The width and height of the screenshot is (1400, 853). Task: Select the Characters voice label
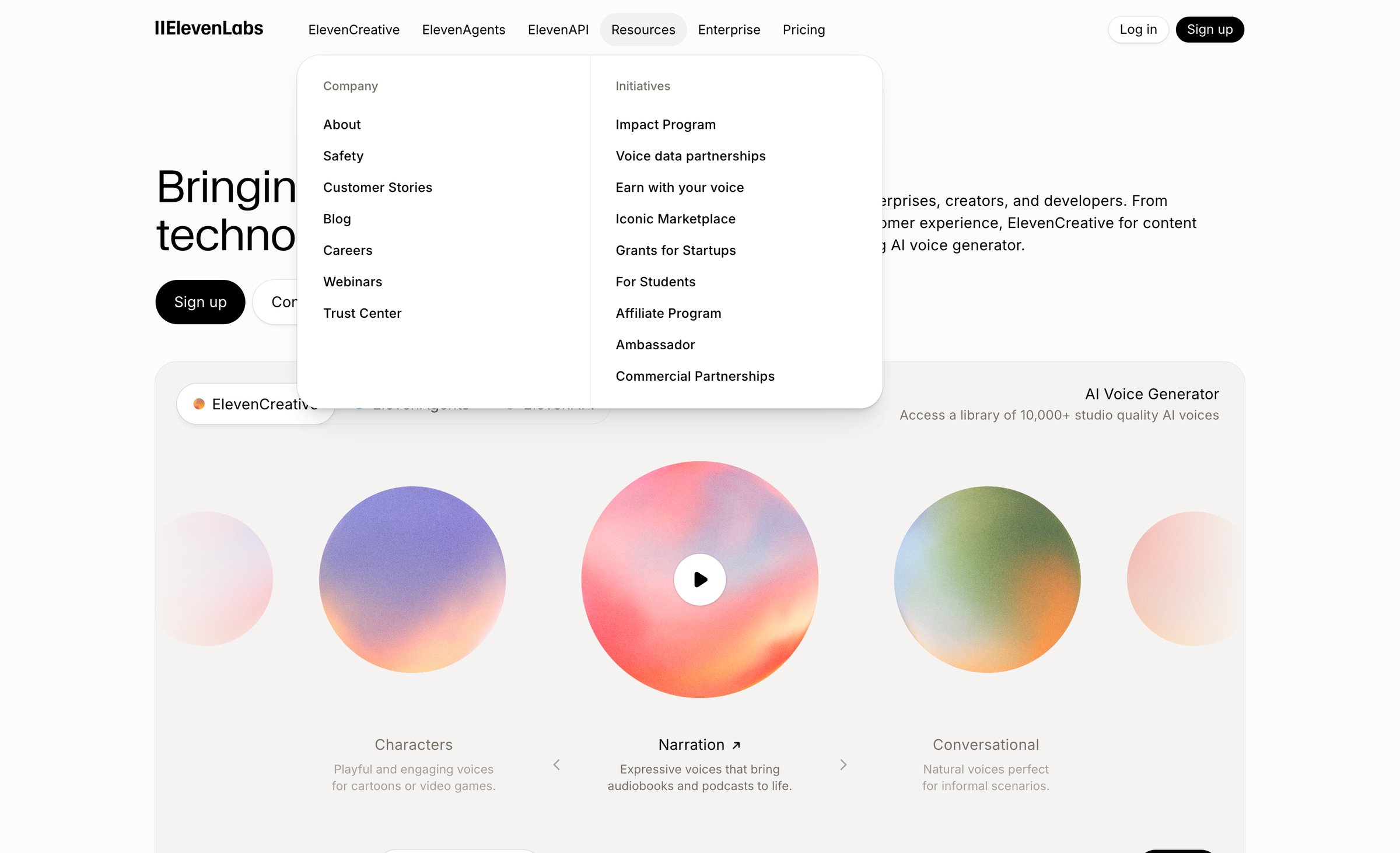click(x=413, y=745)
